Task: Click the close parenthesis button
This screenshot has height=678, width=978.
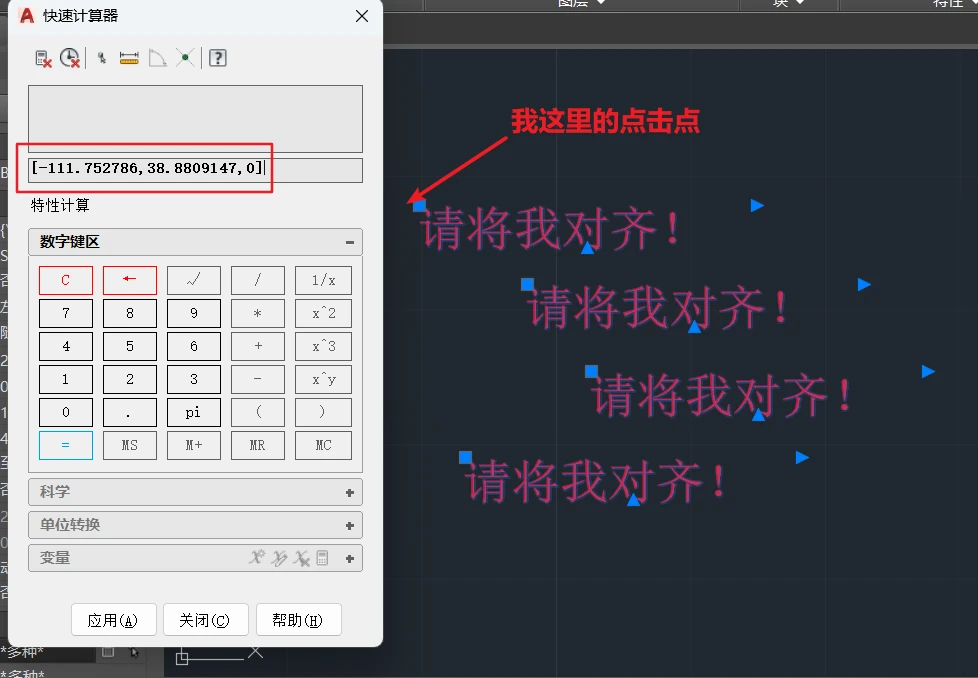Action: (323, 412)
